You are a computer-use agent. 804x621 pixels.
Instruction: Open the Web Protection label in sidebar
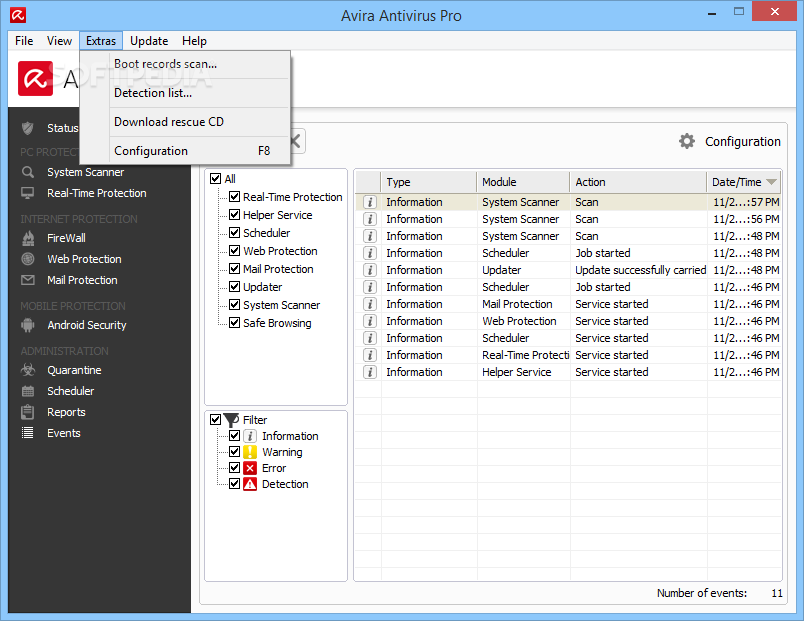tap(85, 259)
